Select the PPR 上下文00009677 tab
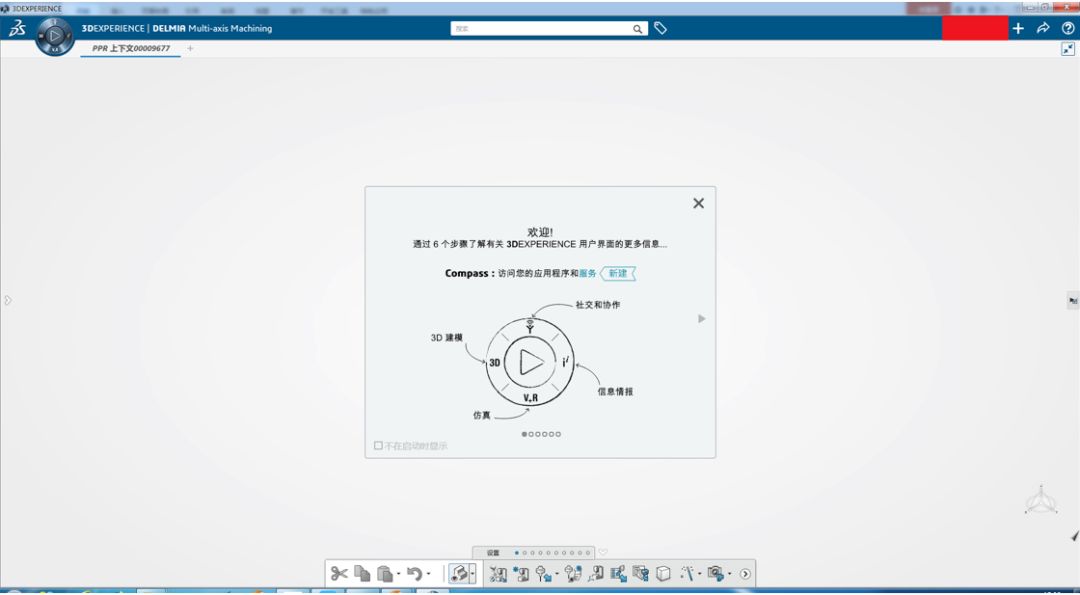 131,48
